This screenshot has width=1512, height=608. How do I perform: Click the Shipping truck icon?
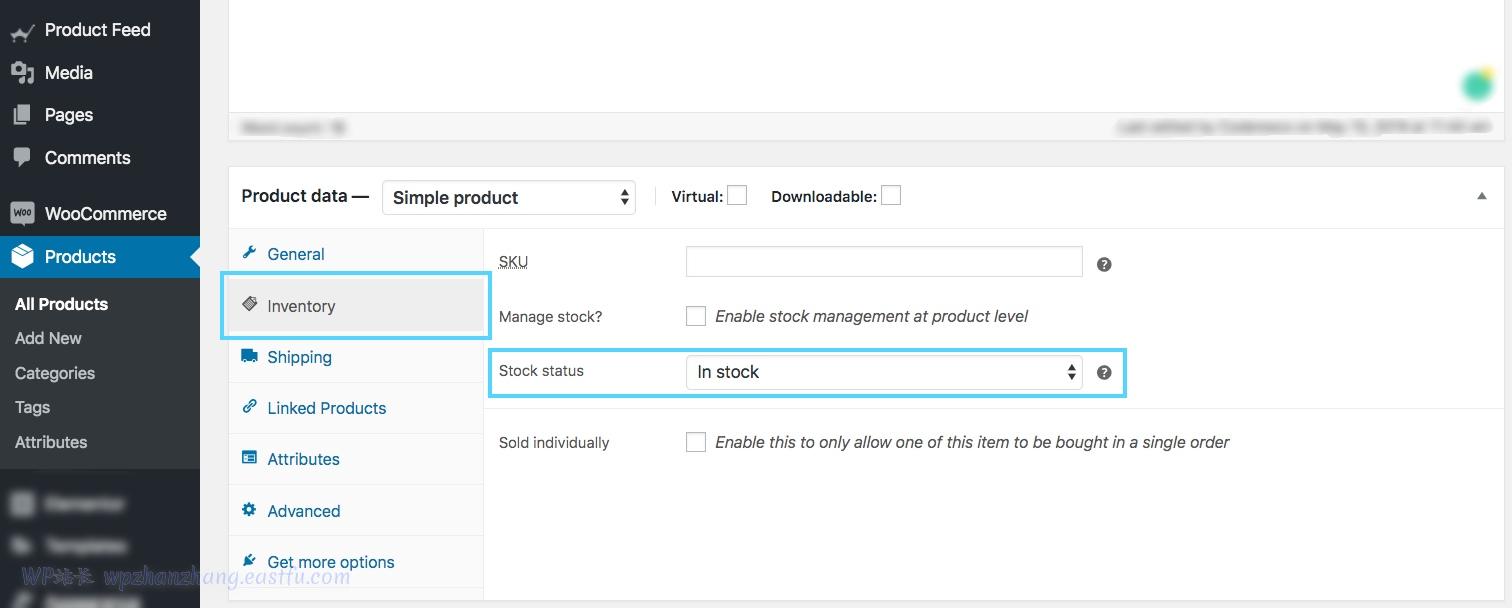(249, 357)
